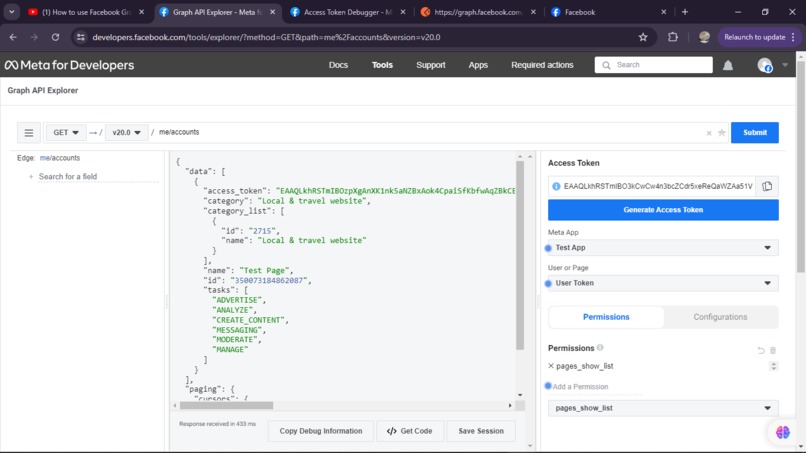Delete all permissions trash icon
This screenshot has width=806, height=453.
coord(773,351)
